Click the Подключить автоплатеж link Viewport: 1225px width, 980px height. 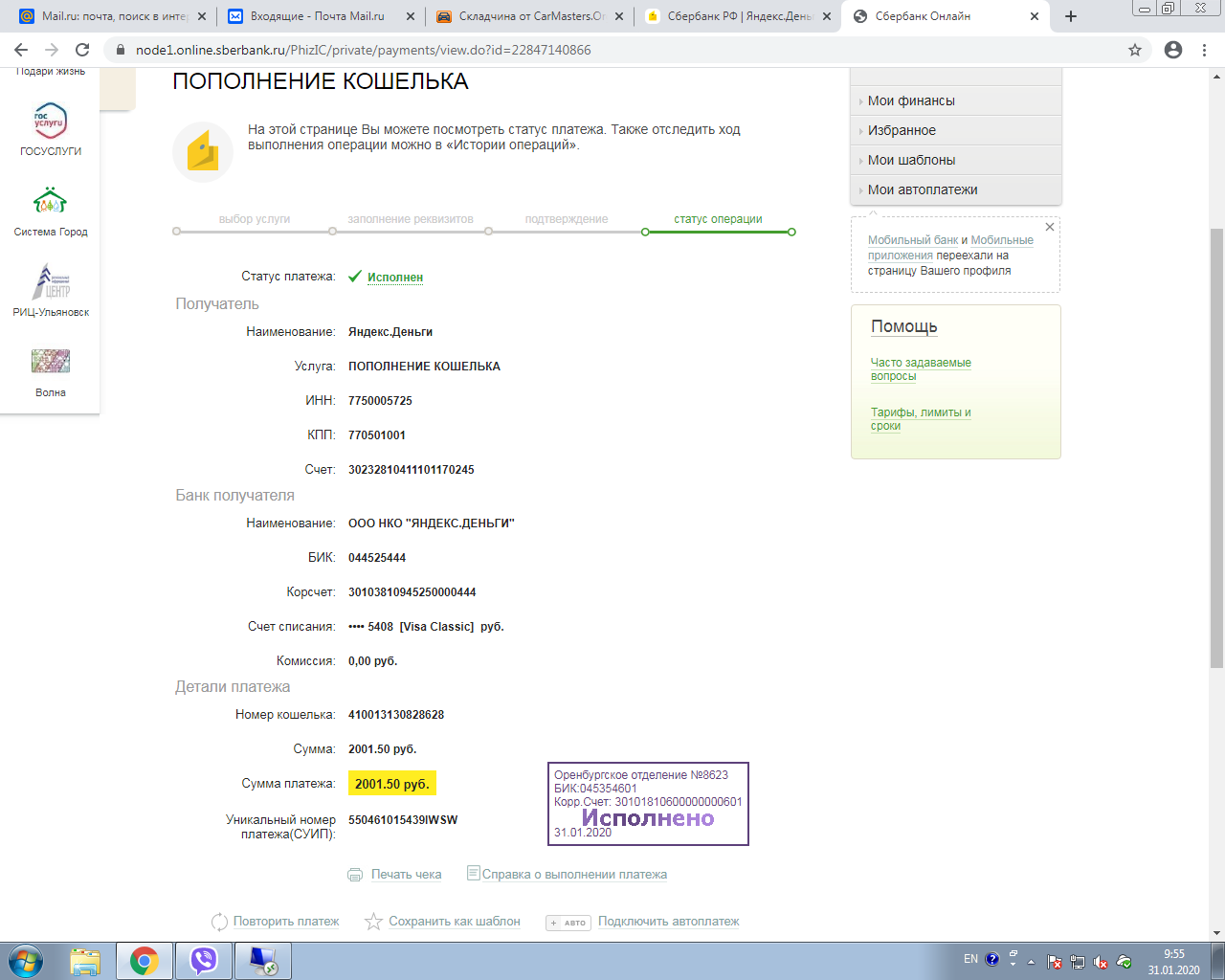669,922
